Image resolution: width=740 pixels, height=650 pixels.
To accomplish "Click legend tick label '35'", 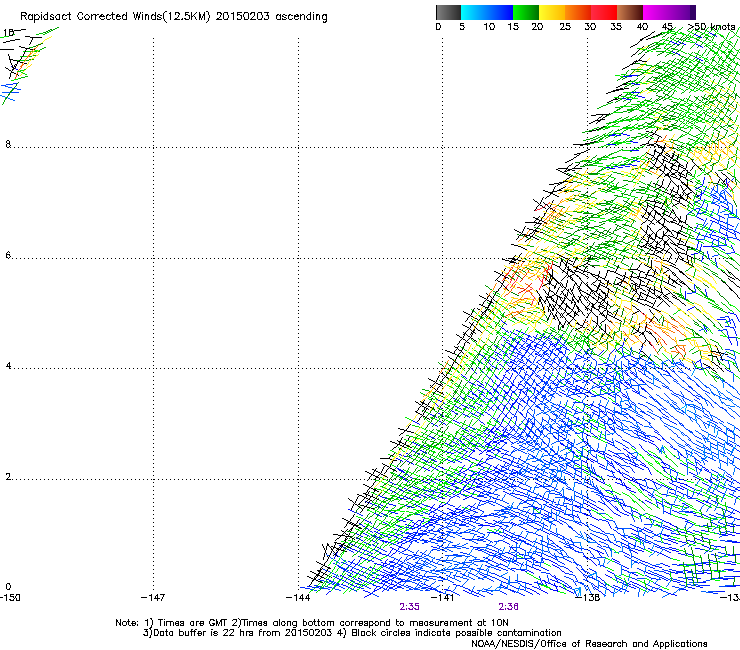I will [616, 27].
